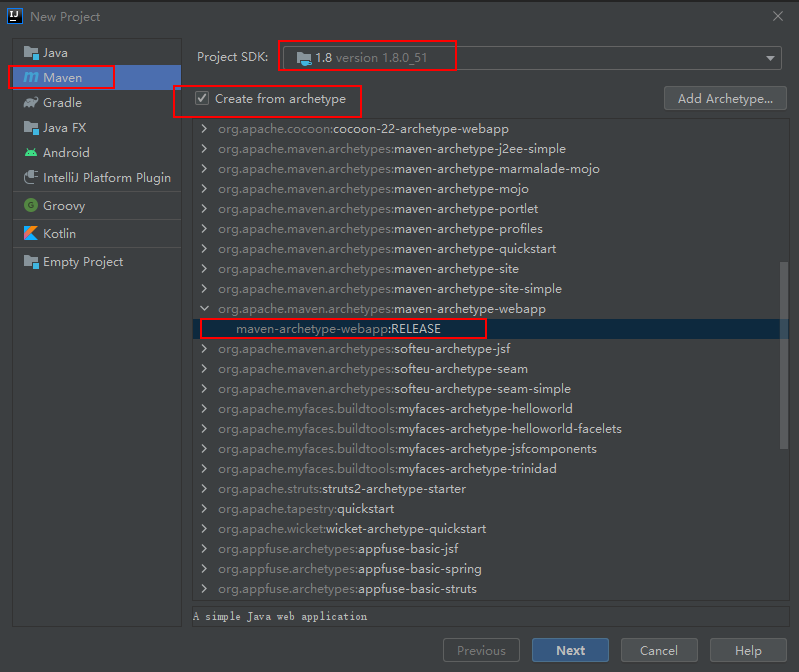Choose Kotlin project type

coord(97,233)
